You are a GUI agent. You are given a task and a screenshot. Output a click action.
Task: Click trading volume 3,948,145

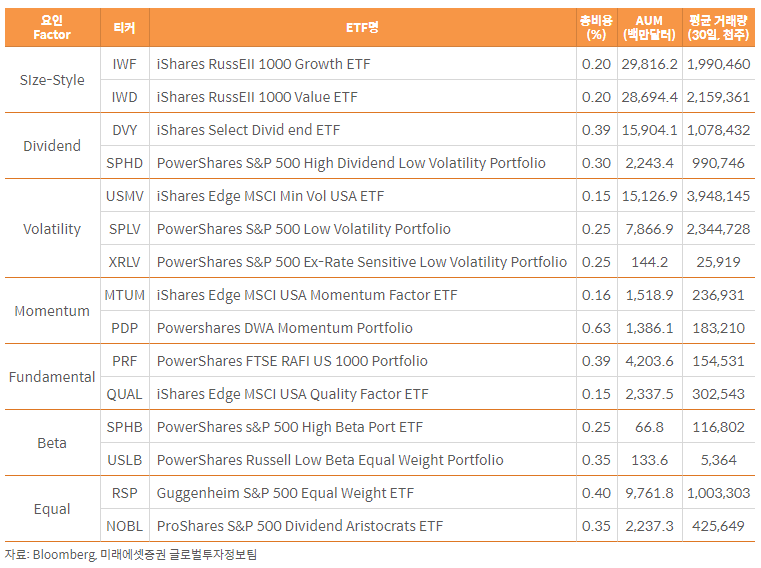718,196
